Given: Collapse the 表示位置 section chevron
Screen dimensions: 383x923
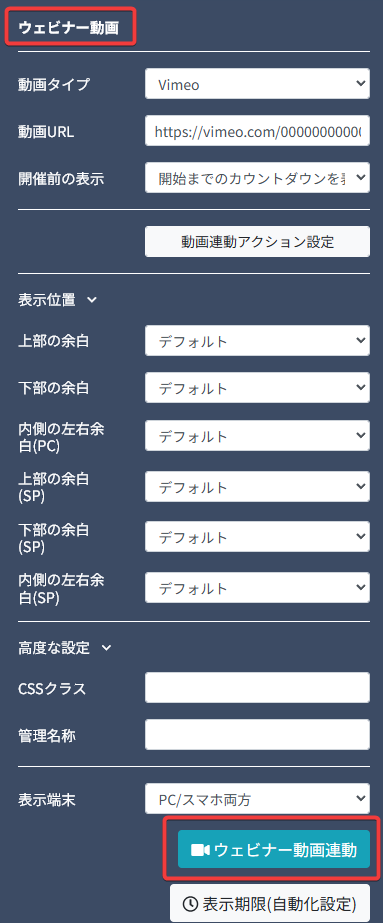Looking at the screenshot, I should 91,300.
